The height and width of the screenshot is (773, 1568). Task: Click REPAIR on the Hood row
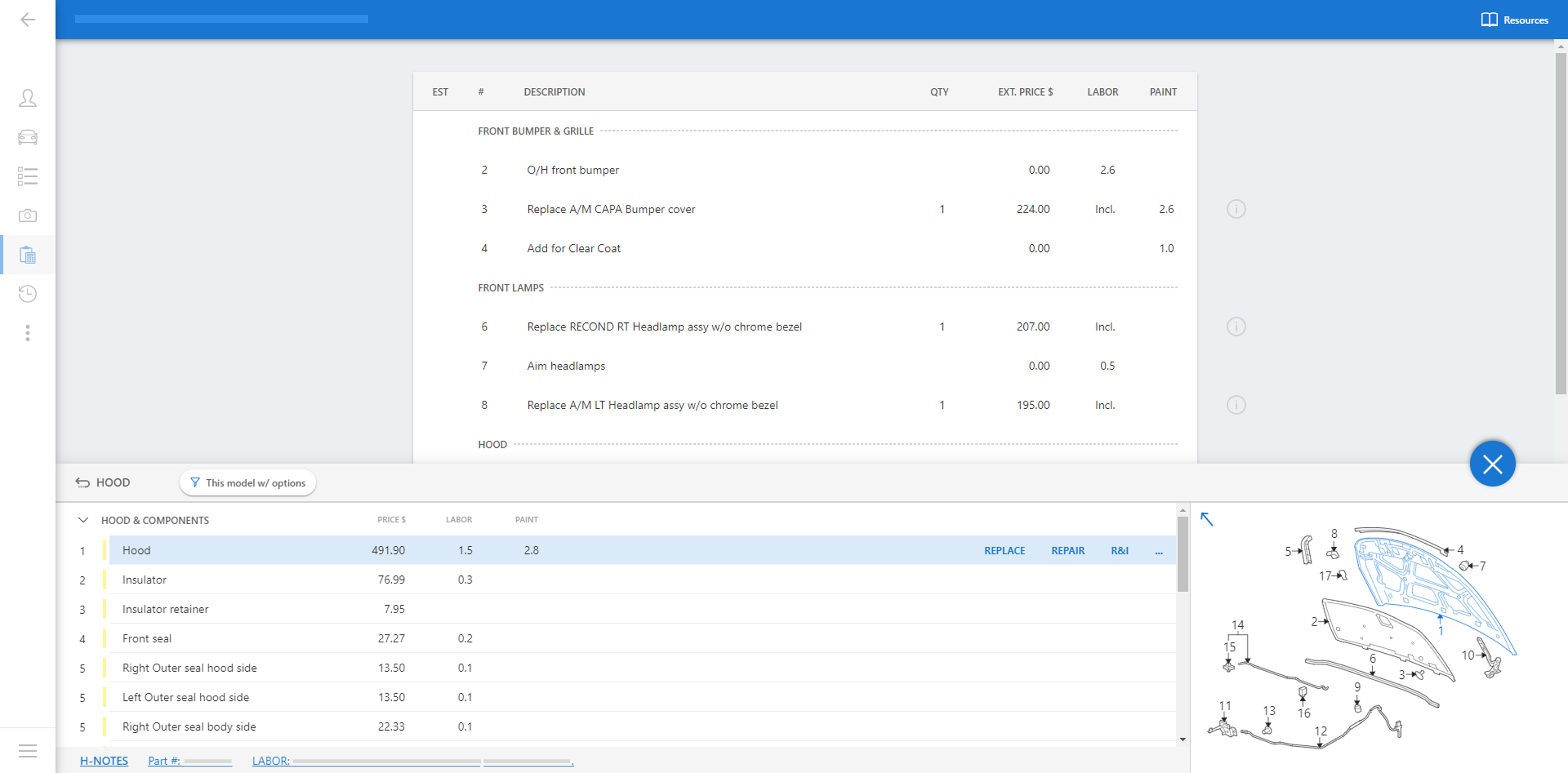1068,551
